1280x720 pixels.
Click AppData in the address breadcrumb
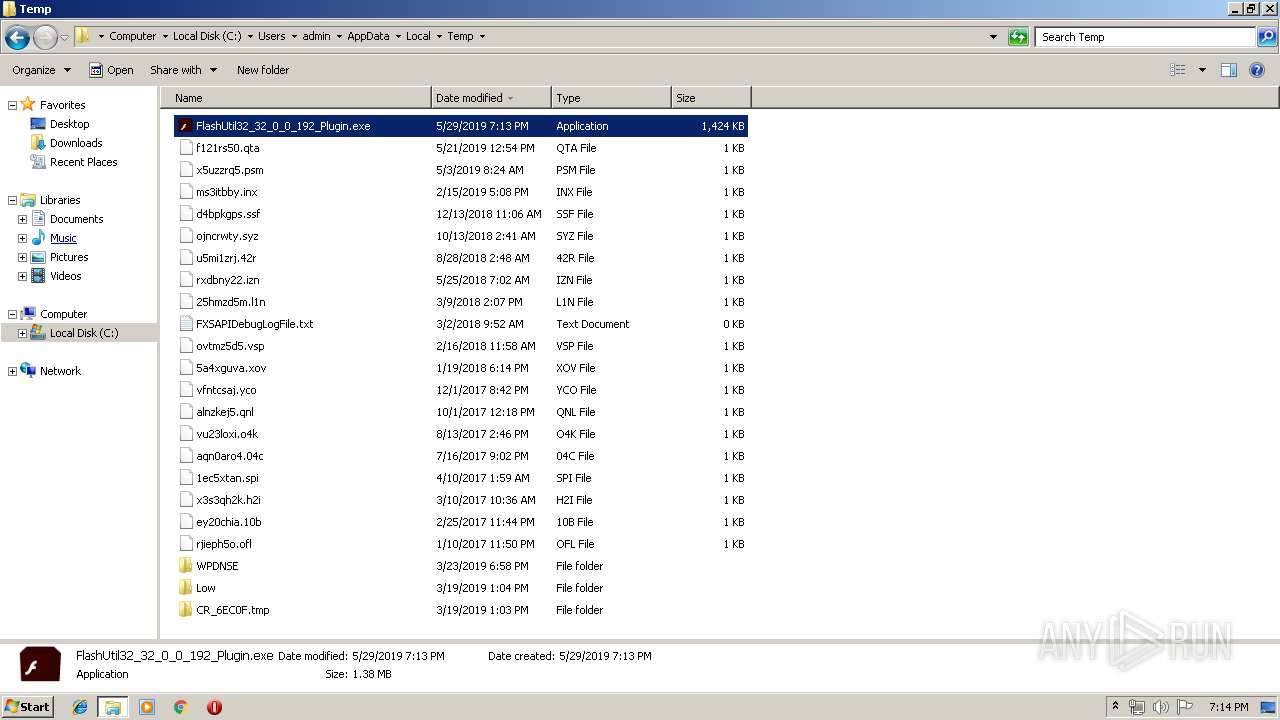(x=368, y=36)
